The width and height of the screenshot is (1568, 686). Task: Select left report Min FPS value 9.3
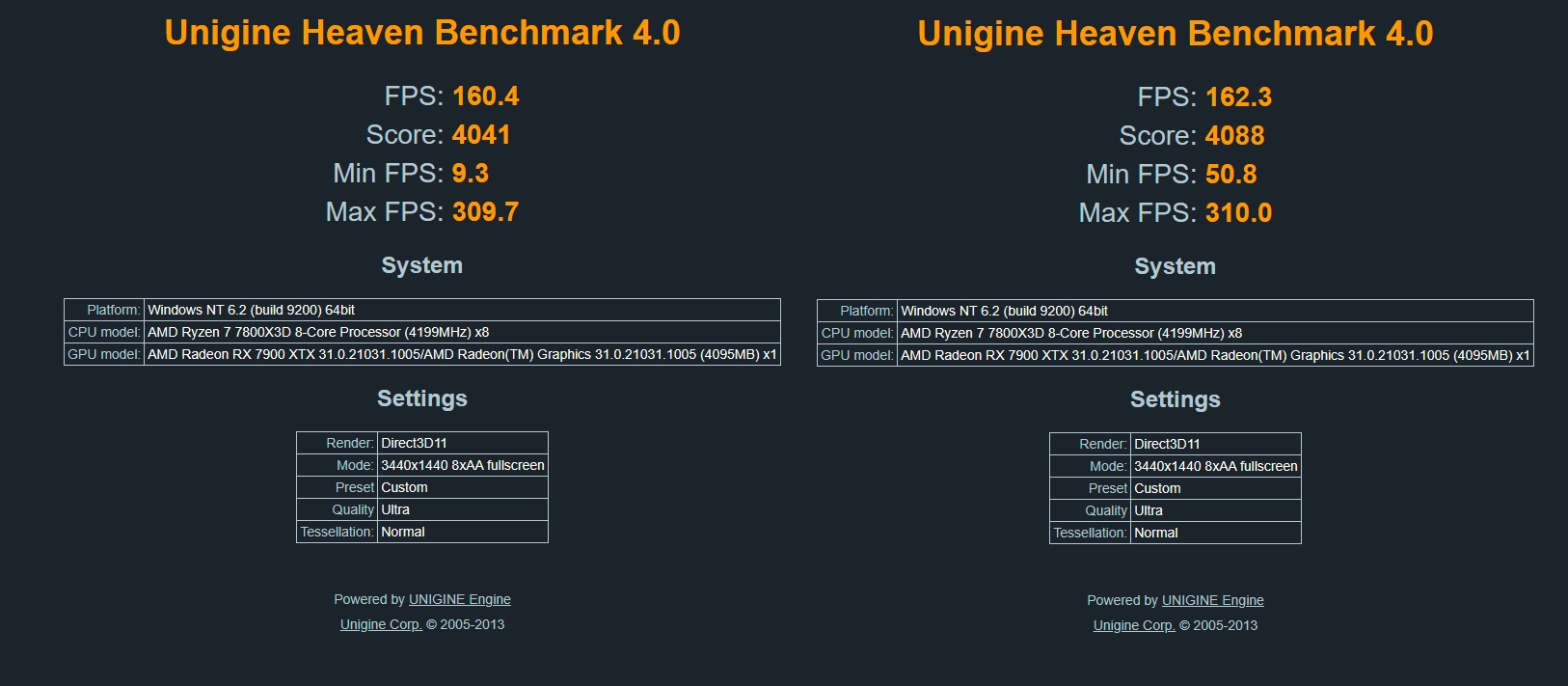(x=471, y=174)
